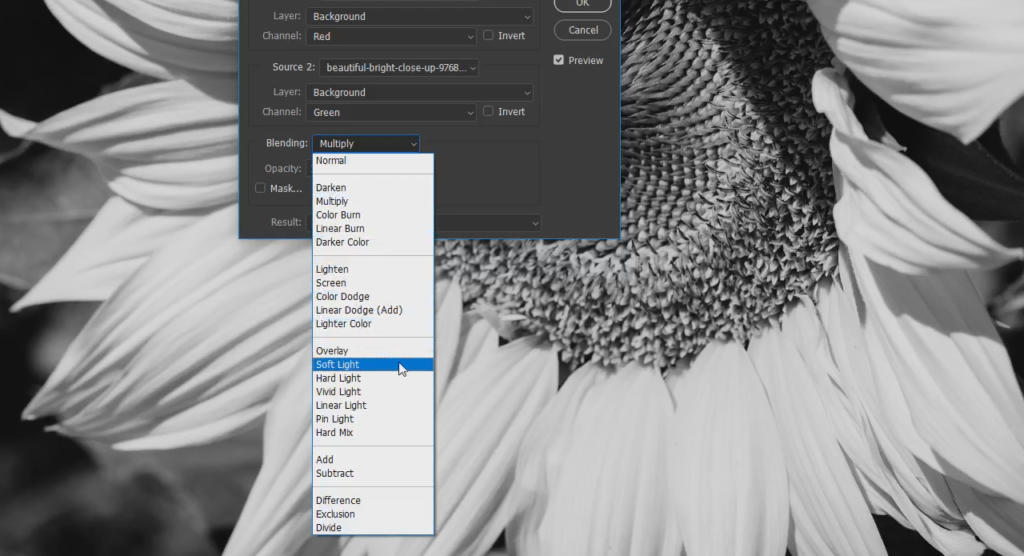Pick the Screen blend mode
1024x556 pixels.
tap(331, 283)
